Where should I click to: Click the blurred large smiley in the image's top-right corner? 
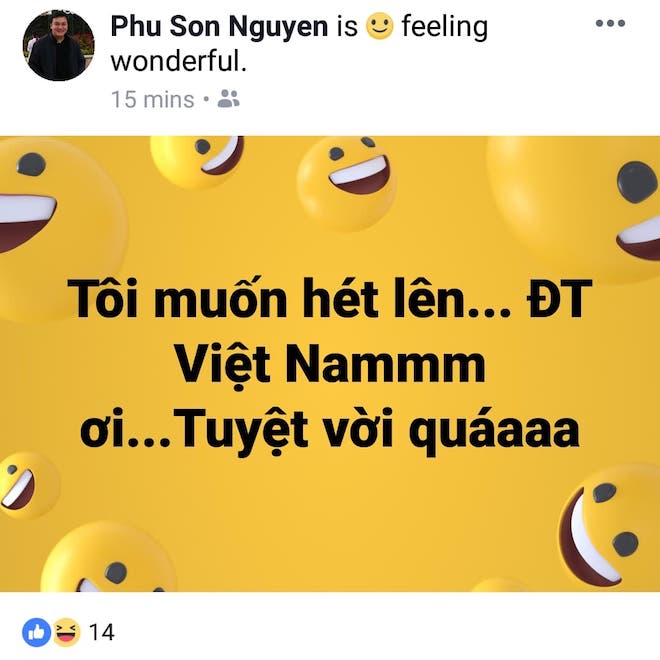(590, 200)
